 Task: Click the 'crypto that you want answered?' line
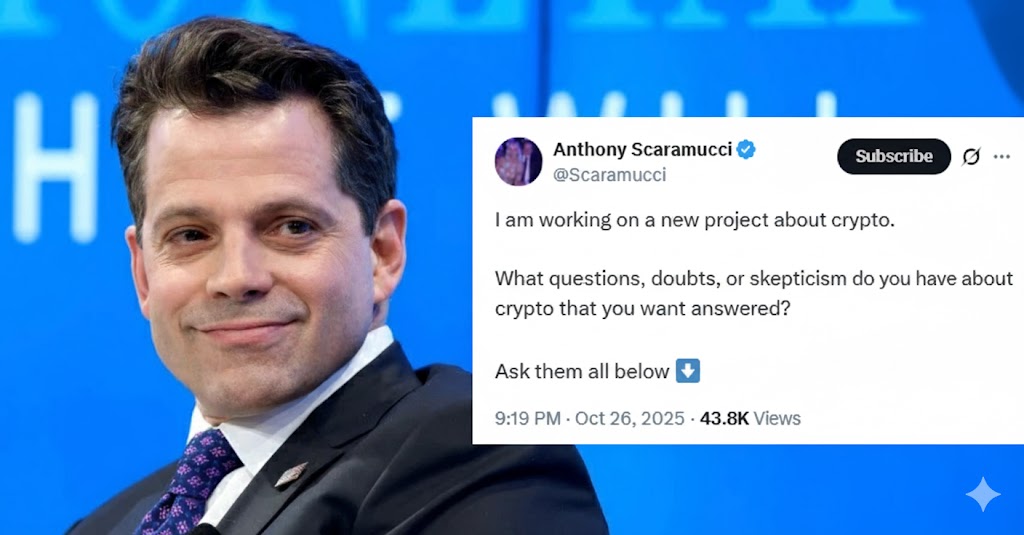pos(643,308)
